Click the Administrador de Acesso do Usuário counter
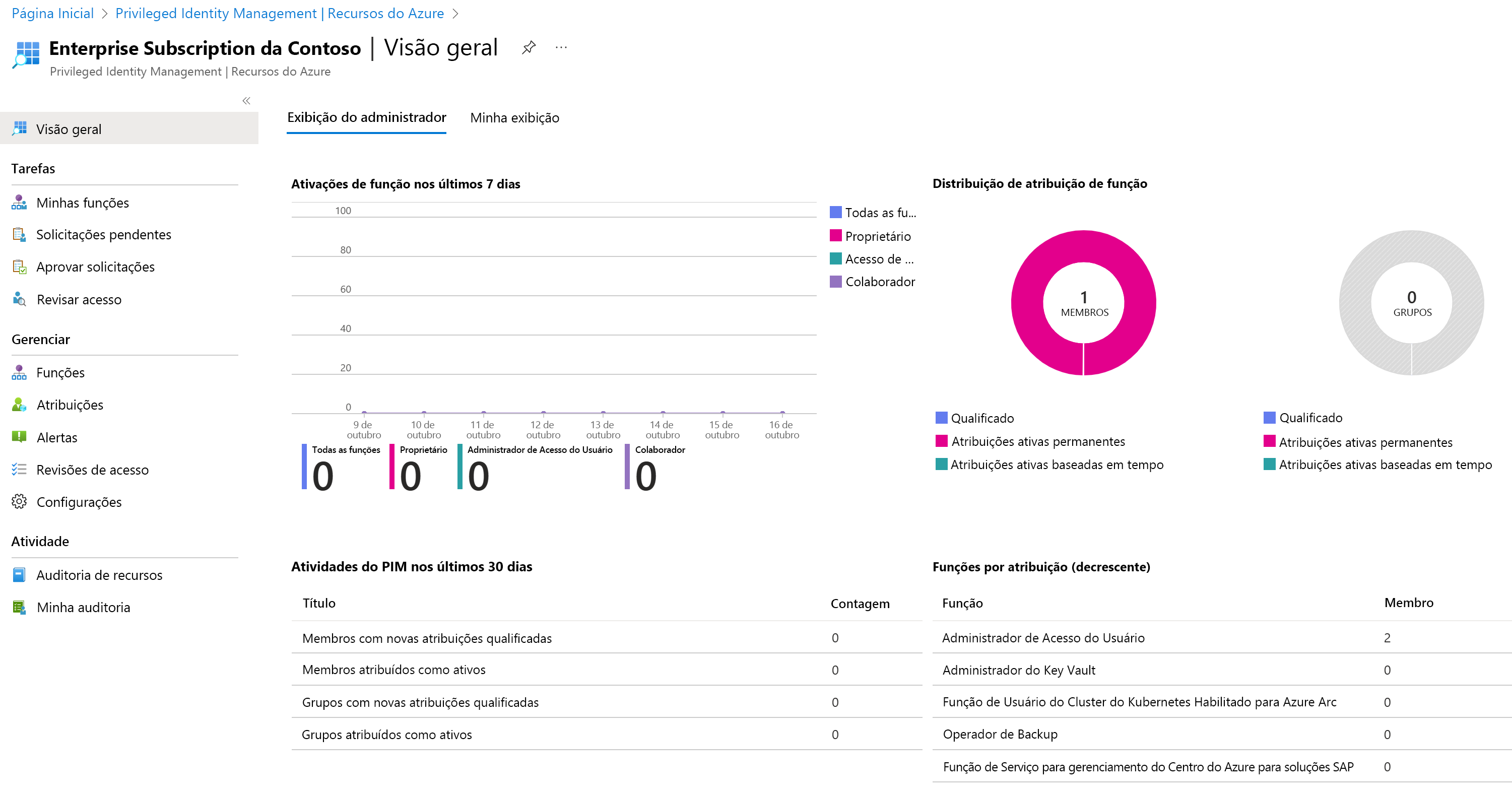This screenshot has height=794, width=1512. 535,468
